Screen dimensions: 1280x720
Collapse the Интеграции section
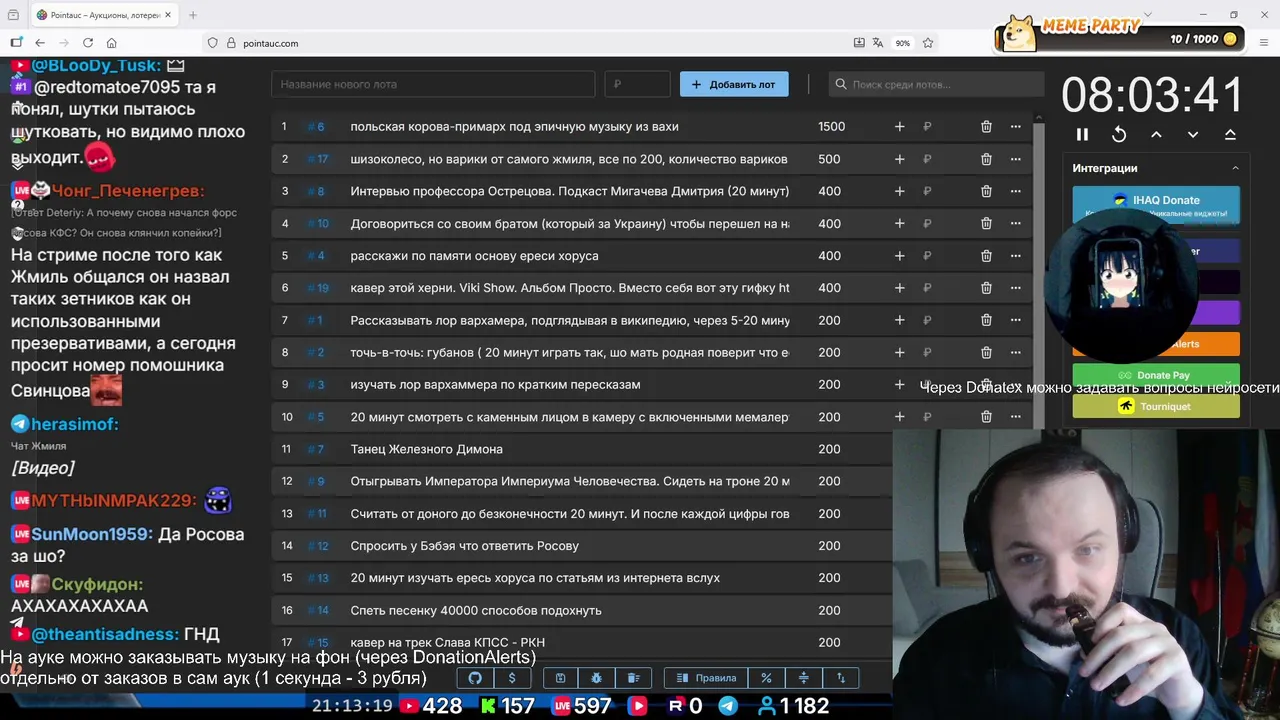click(1235, 168)
